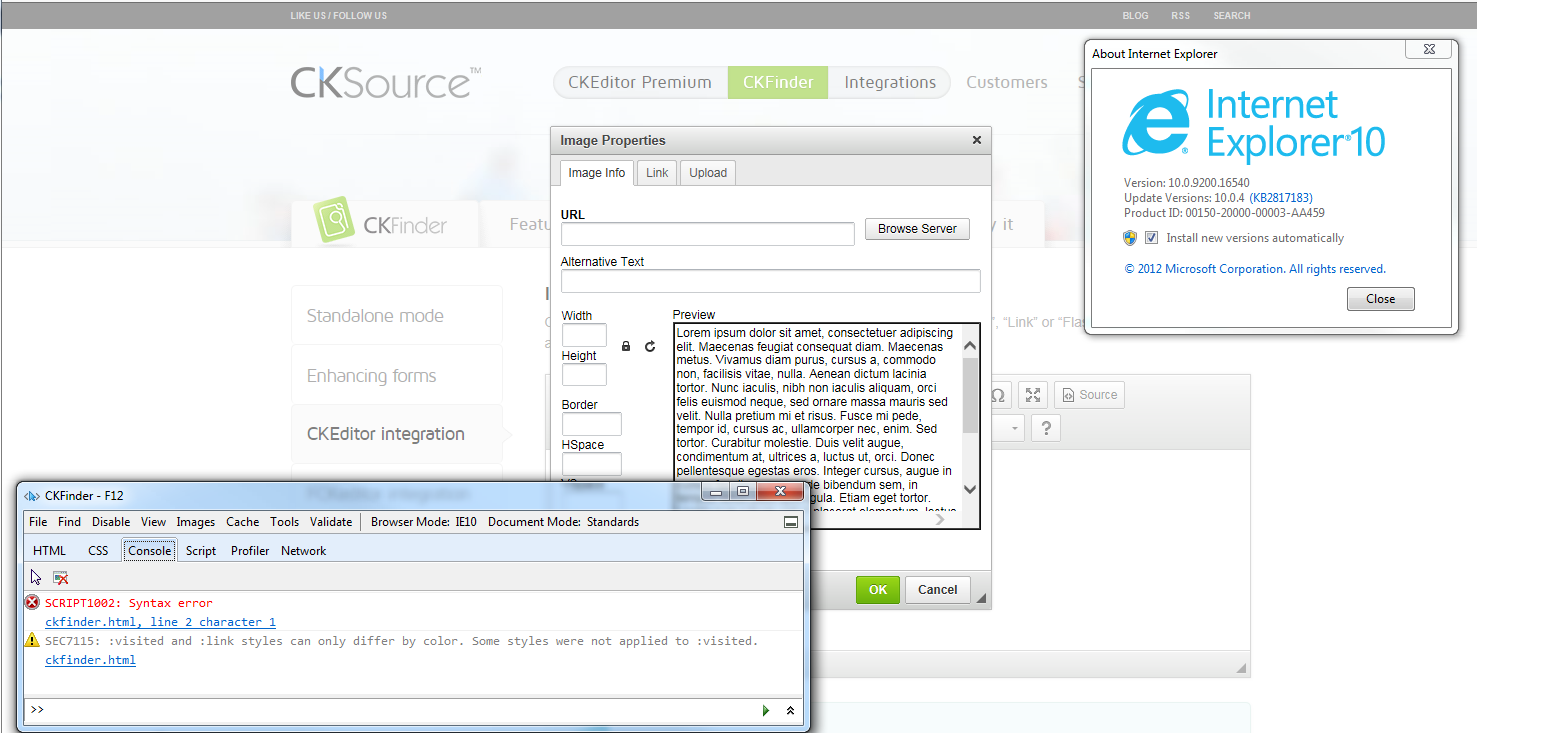Open the Profiler tab in F12 tools
1563x733 pixels.
250,551
